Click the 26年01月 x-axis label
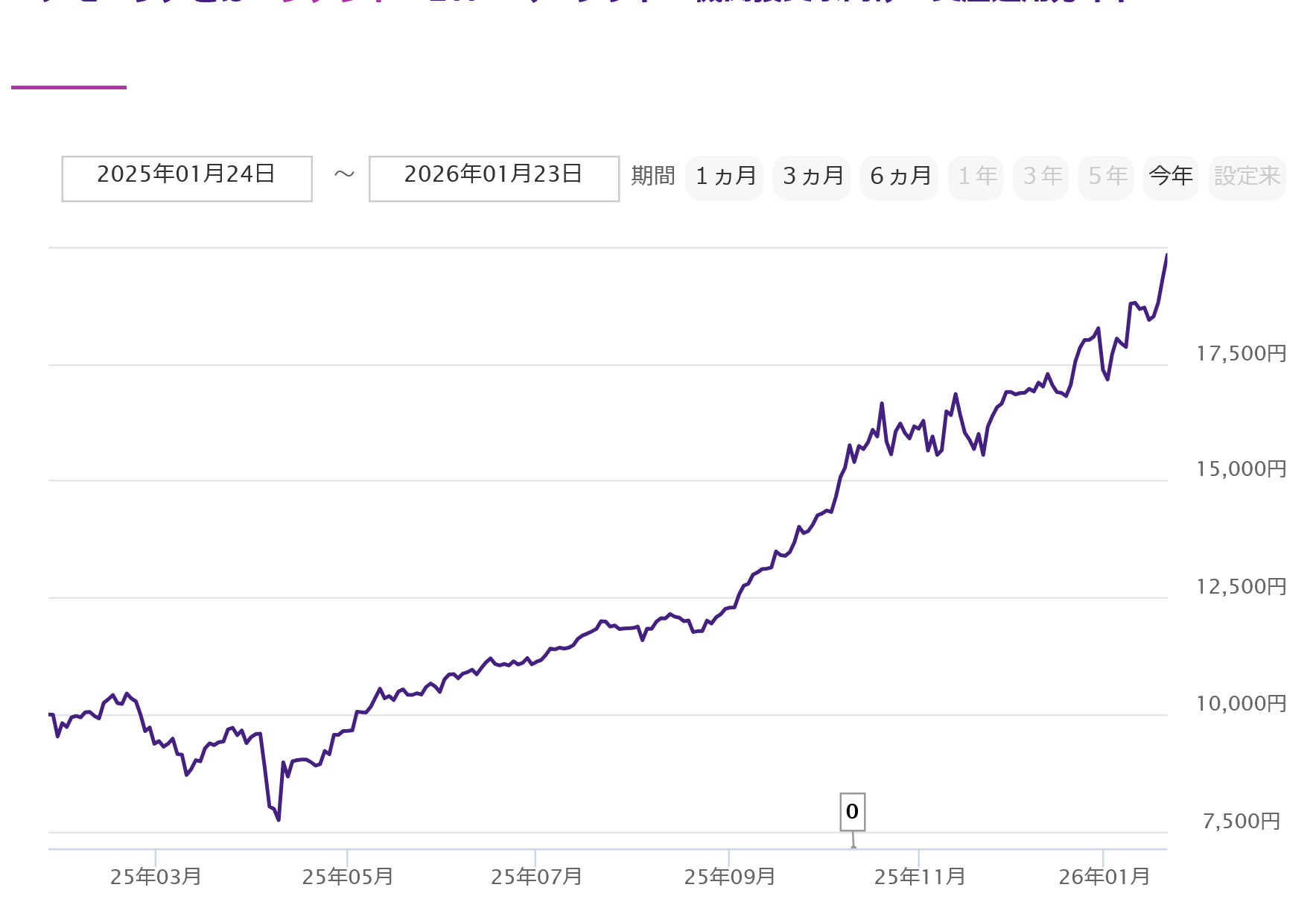The image size is (1316, 905). pos(1104,877)
